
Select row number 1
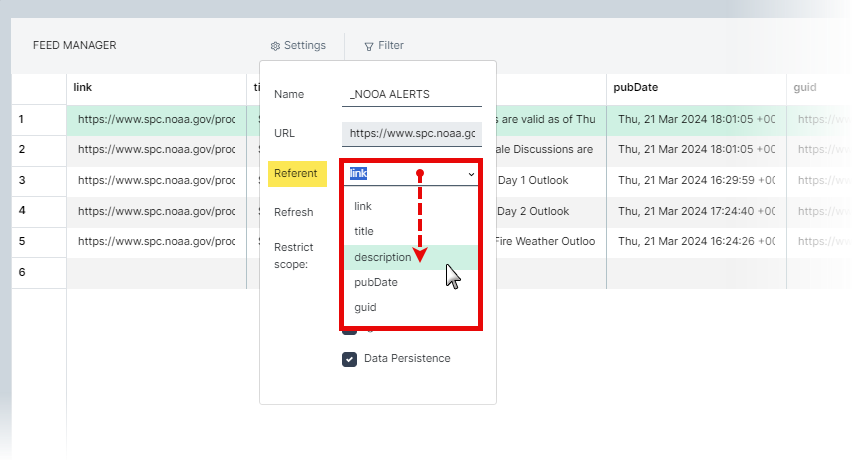39,120
